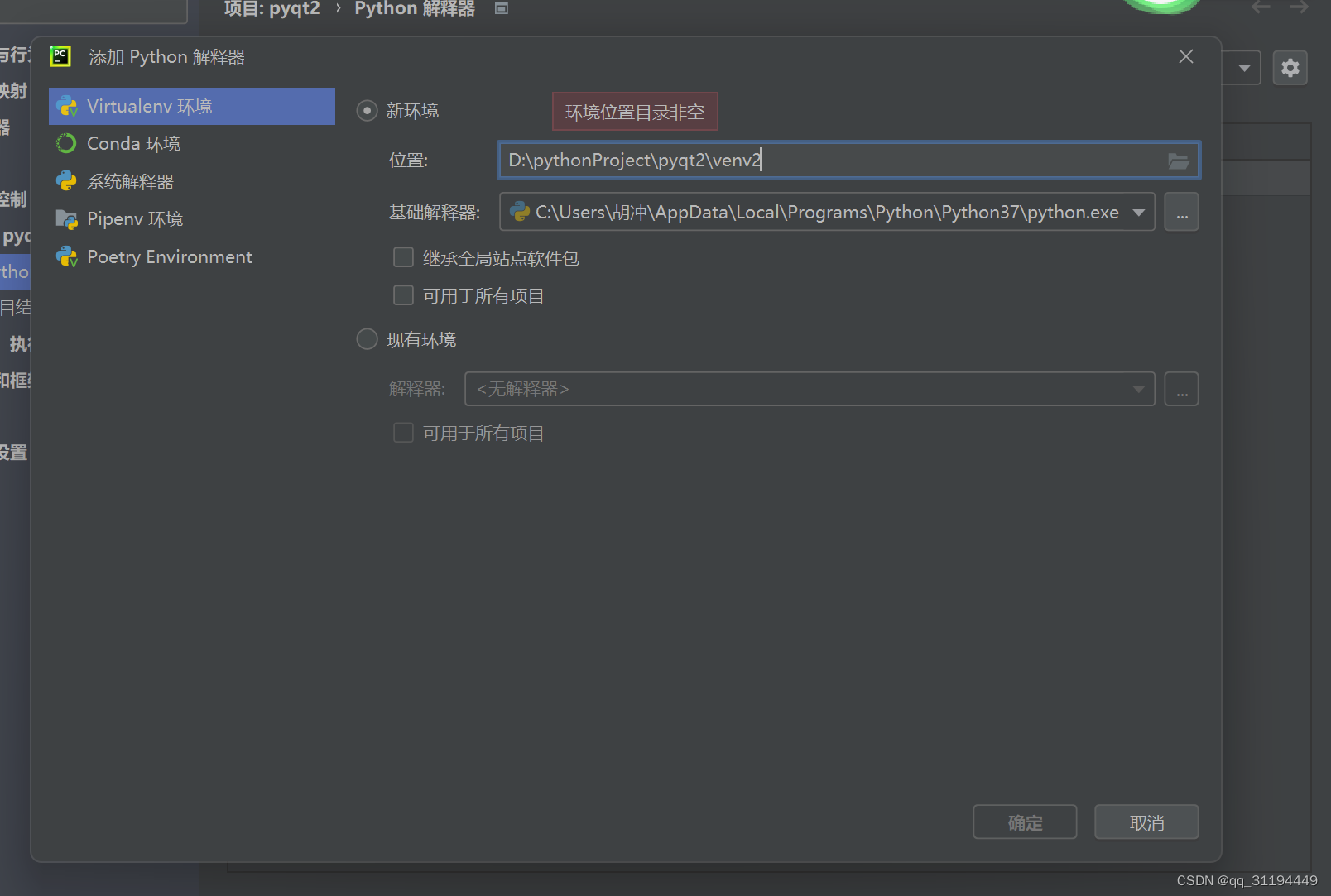This screenshot has height=896, width=1331.
Task: Click the 取消 button
Action: 1146,822
